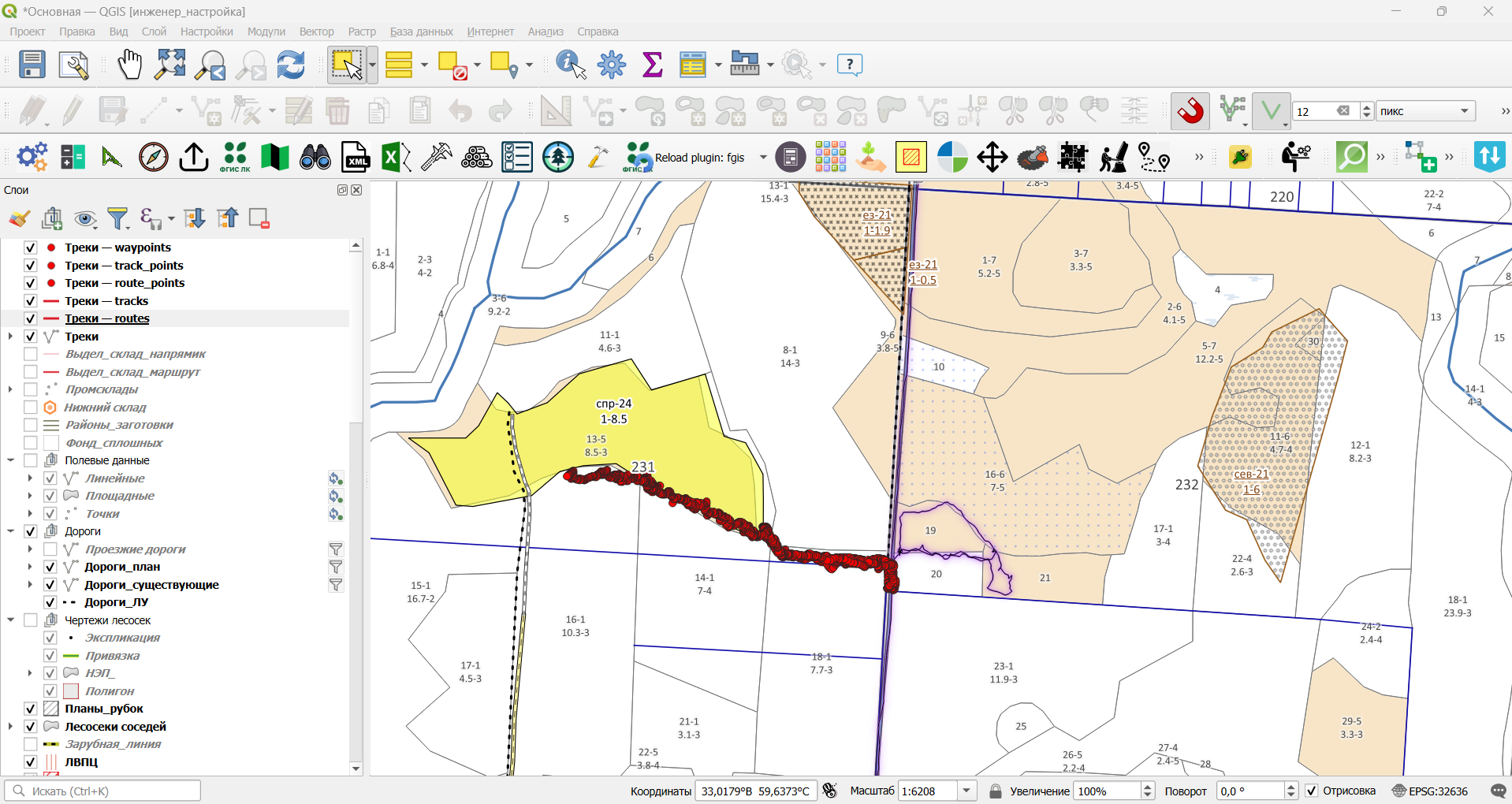This screenshot has height=804, width=1512.
Task: Toggle visibility of Треки — waypoints layer
Action: [x=31, y=248]
